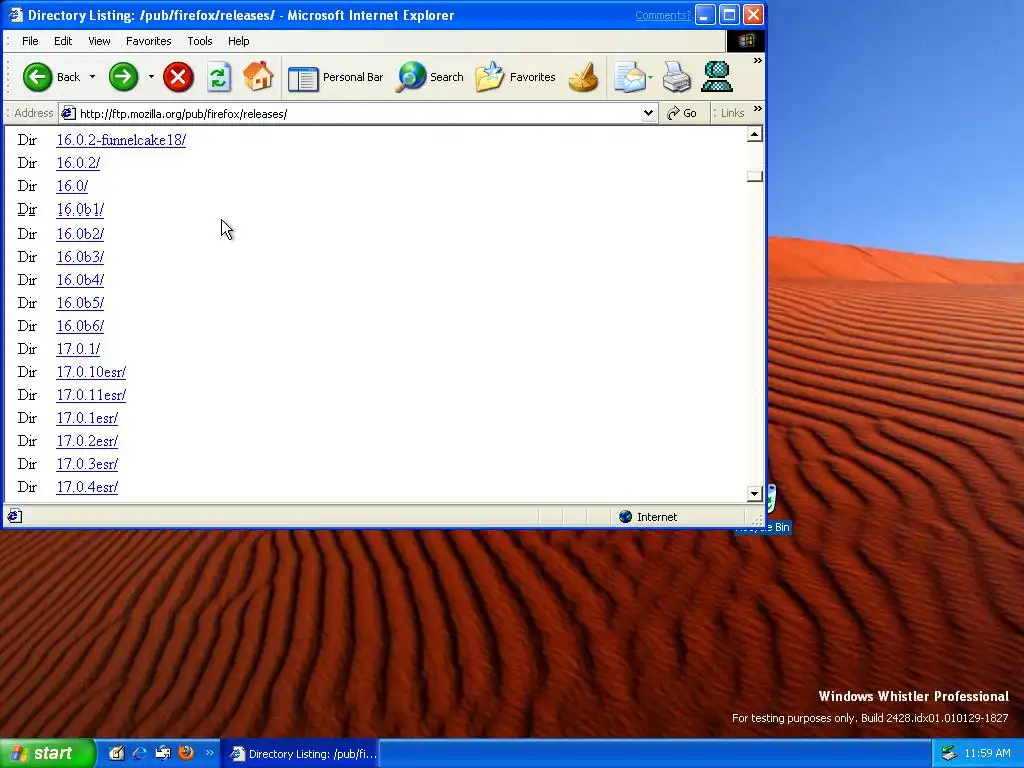
Task: Click the Comments? link in title bar
Action: pyautogui.click(x=662, y=15)
